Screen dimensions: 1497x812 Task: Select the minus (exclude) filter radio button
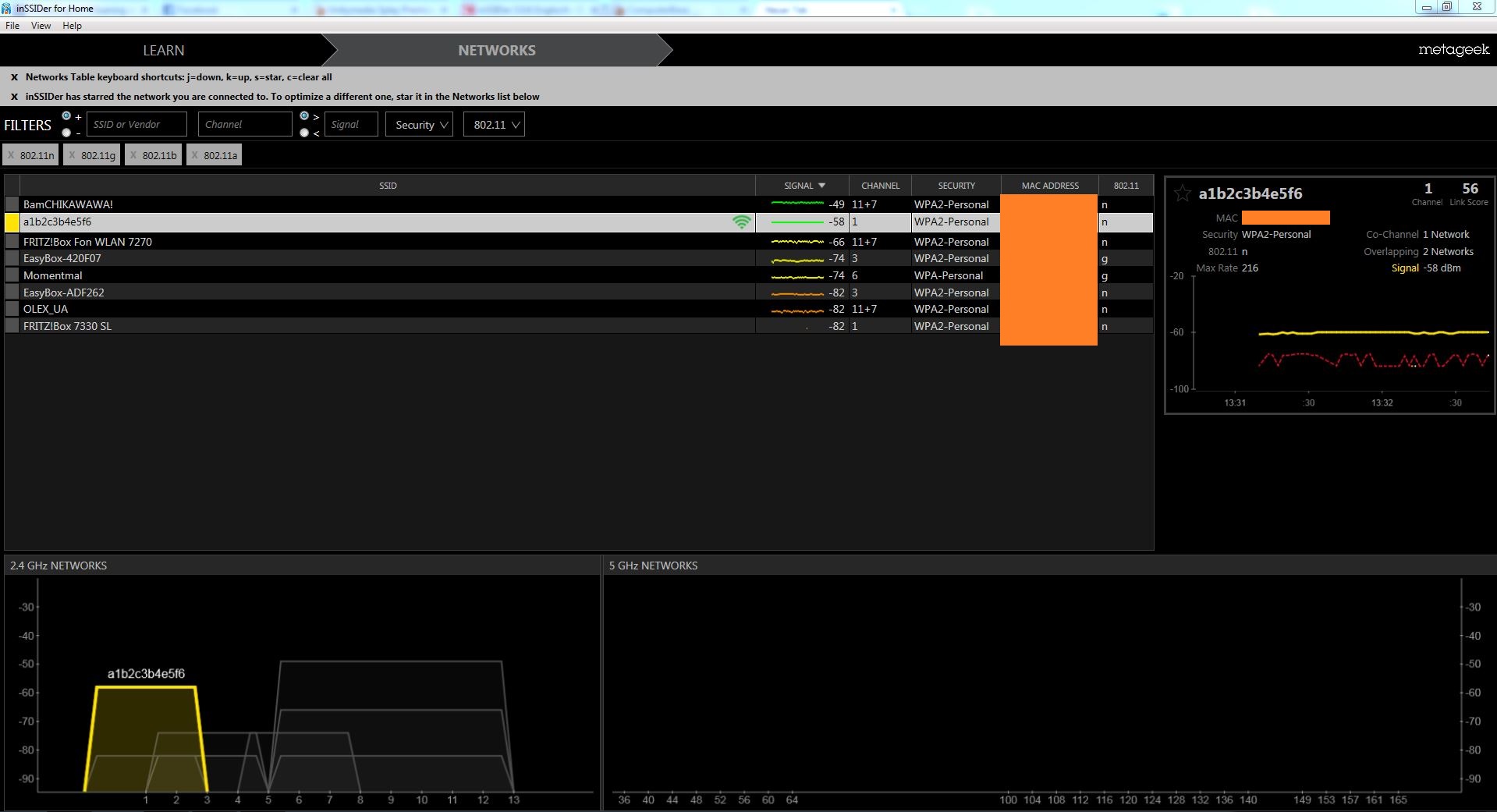(66, 133)
